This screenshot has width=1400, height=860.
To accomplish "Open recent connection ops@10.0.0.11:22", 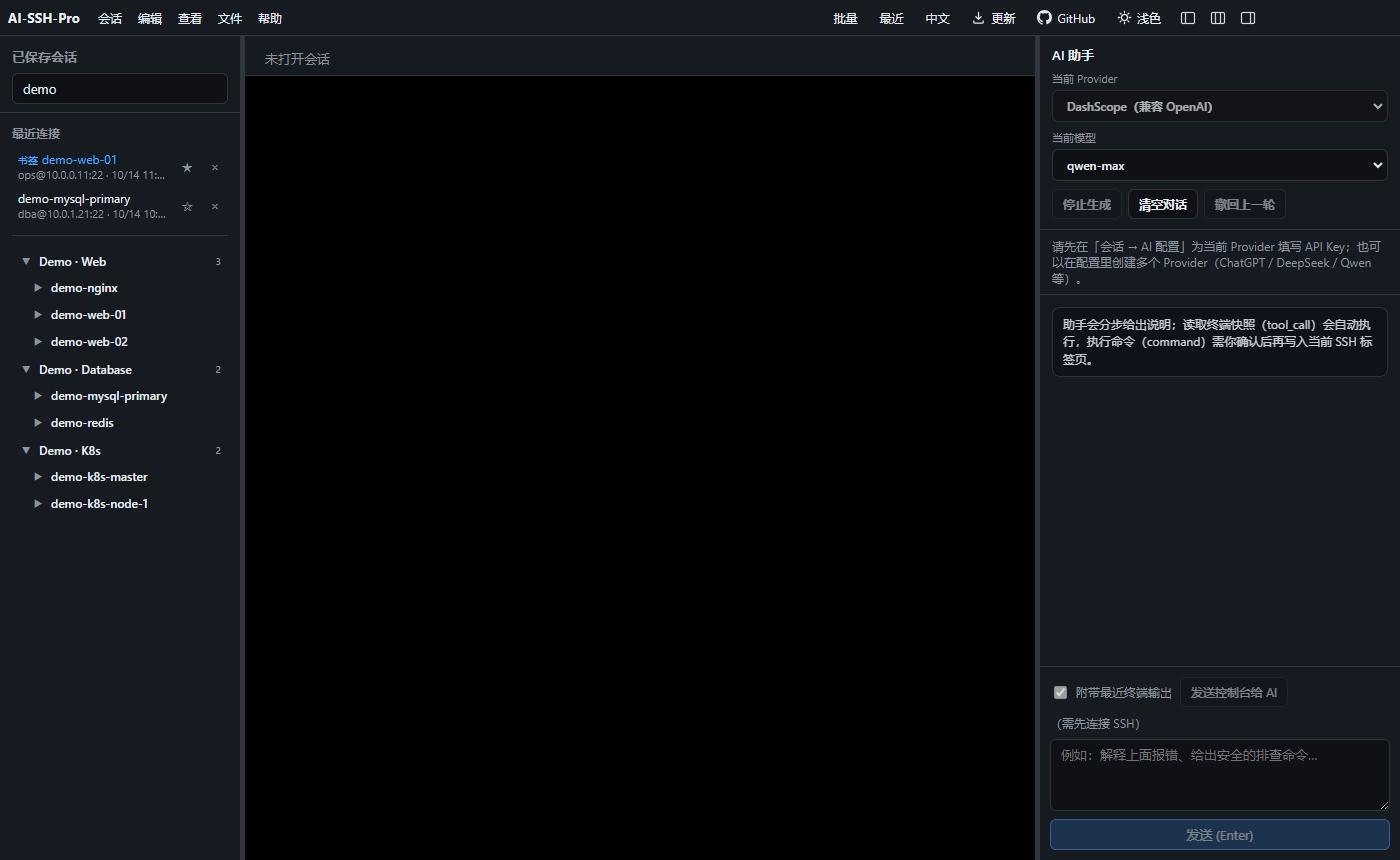I will 92,167.
